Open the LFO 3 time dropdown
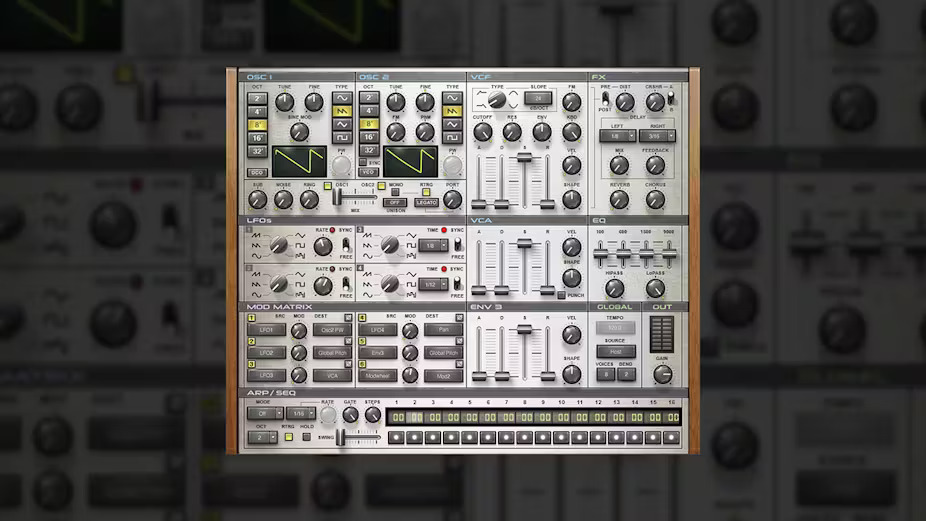926x521 pixels. 431,245
